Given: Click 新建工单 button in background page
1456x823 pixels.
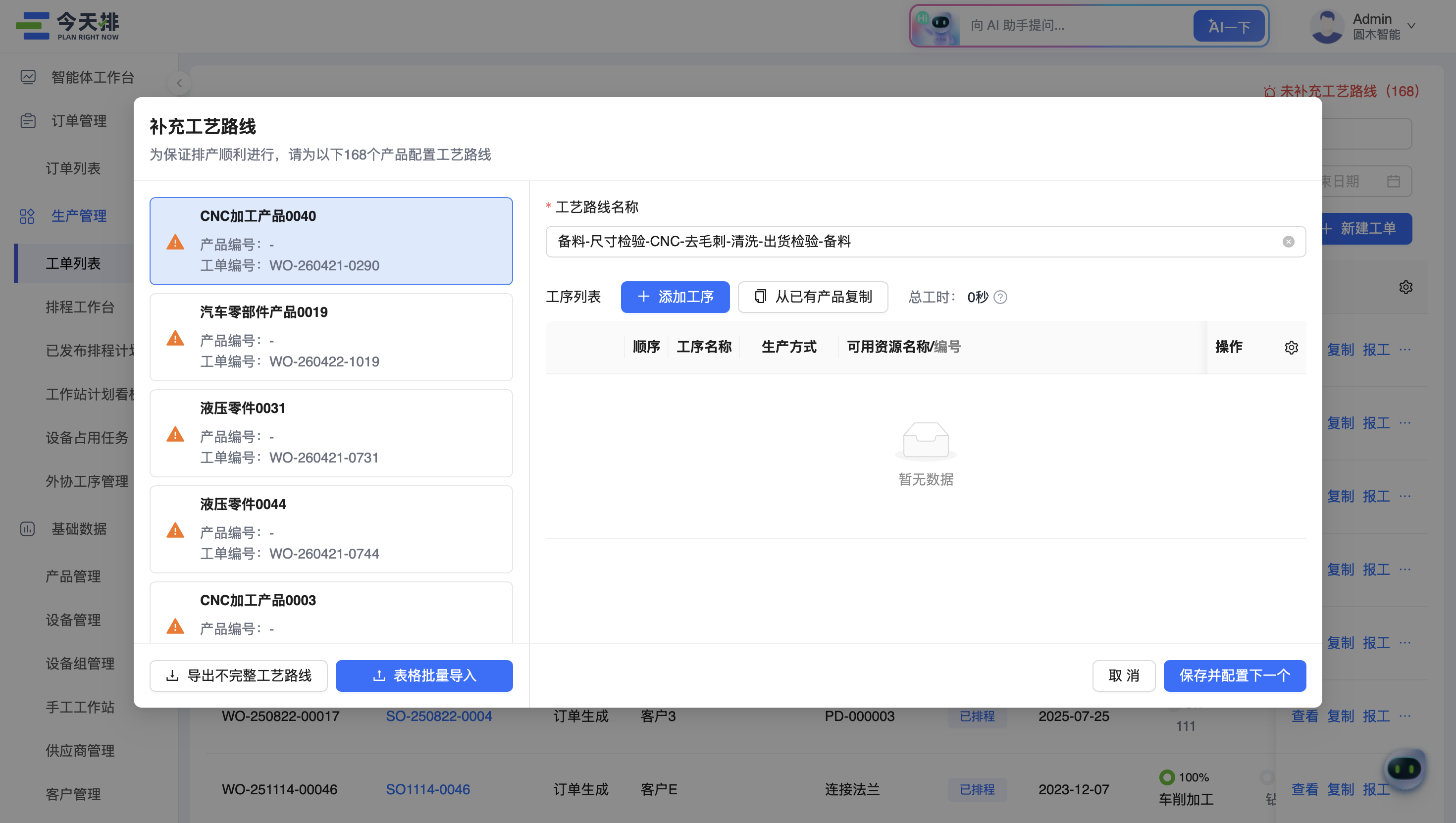Looking at the screenshot, I should [1367, 228].
